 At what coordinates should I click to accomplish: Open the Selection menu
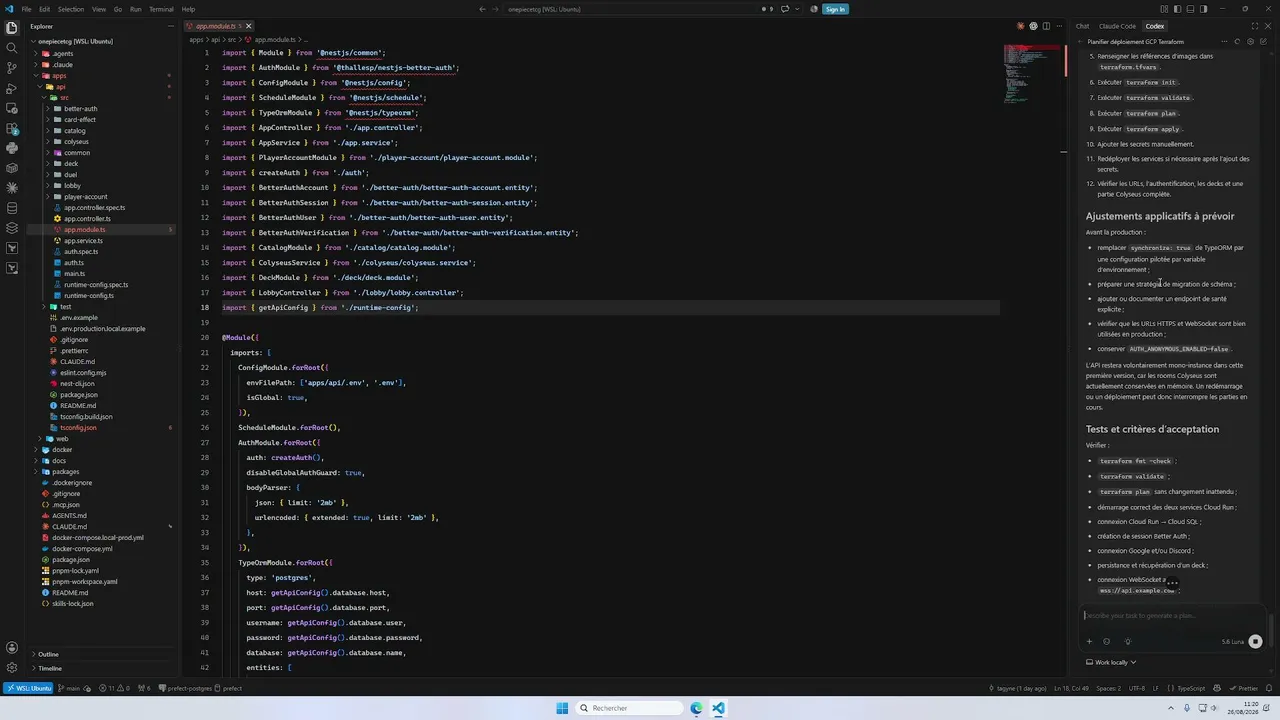pyautogui.click(x=71, y=9)
